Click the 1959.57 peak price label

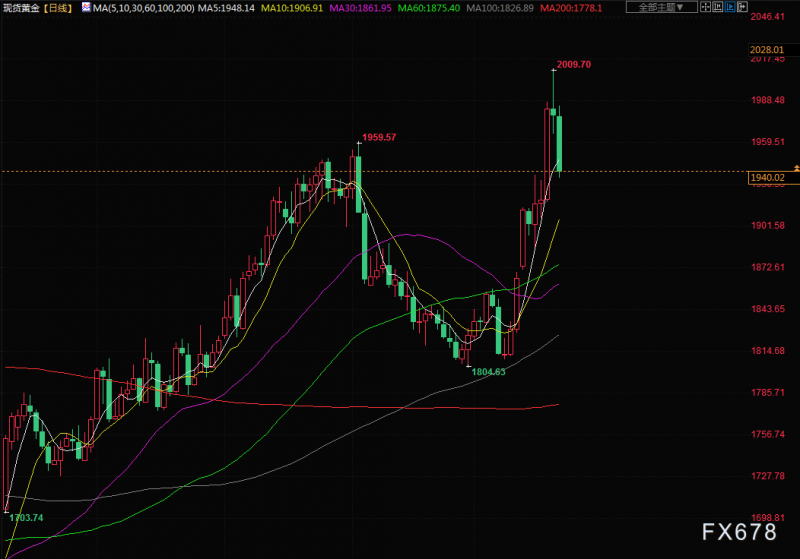(x=379, y=137)
